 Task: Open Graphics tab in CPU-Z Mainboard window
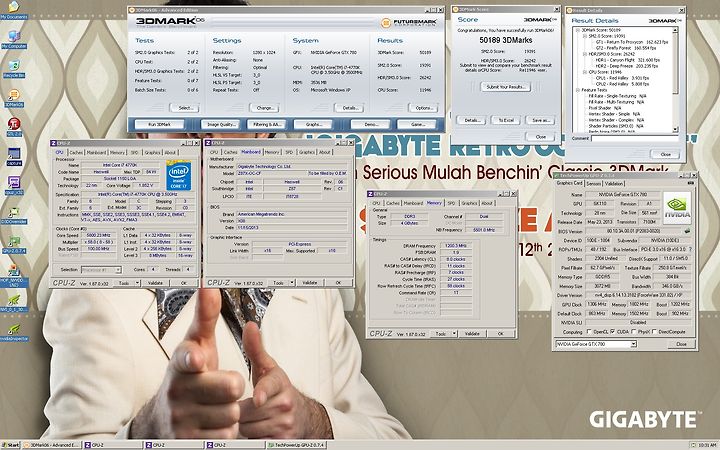(x=307, y=152)
